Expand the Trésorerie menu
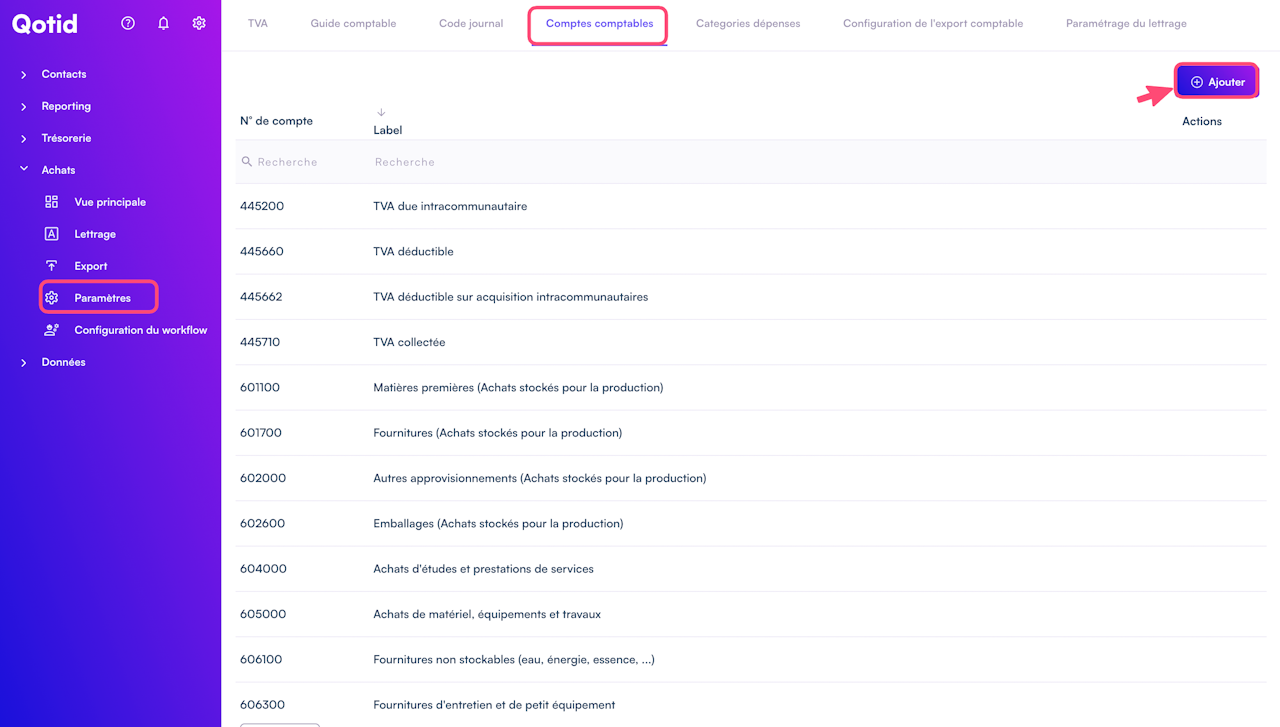This screenshot has width=1280, height=727. click(24, 139)
